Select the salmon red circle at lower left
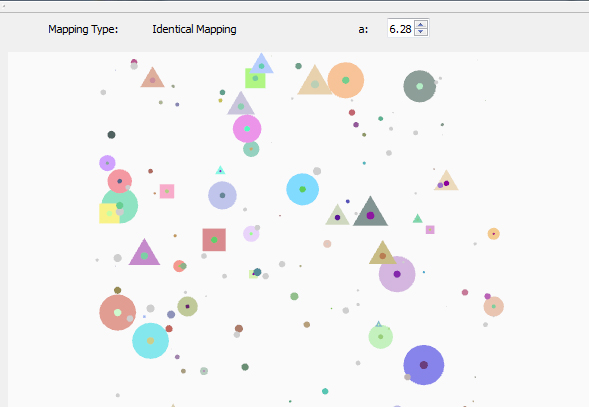 coord(118,313)
